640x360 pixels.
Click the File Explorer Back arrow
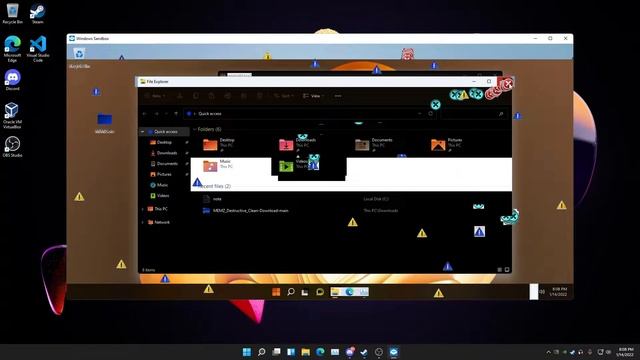(x=144, y=114)
